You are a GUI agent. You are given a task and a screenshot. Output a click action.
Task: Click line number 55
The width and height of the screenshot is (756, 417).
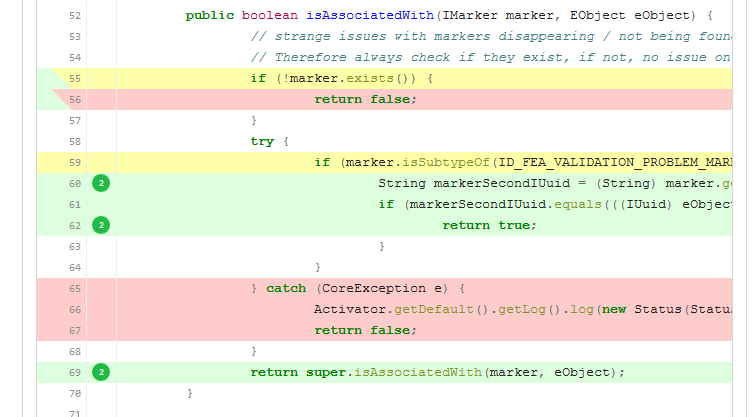pos(75,79)
